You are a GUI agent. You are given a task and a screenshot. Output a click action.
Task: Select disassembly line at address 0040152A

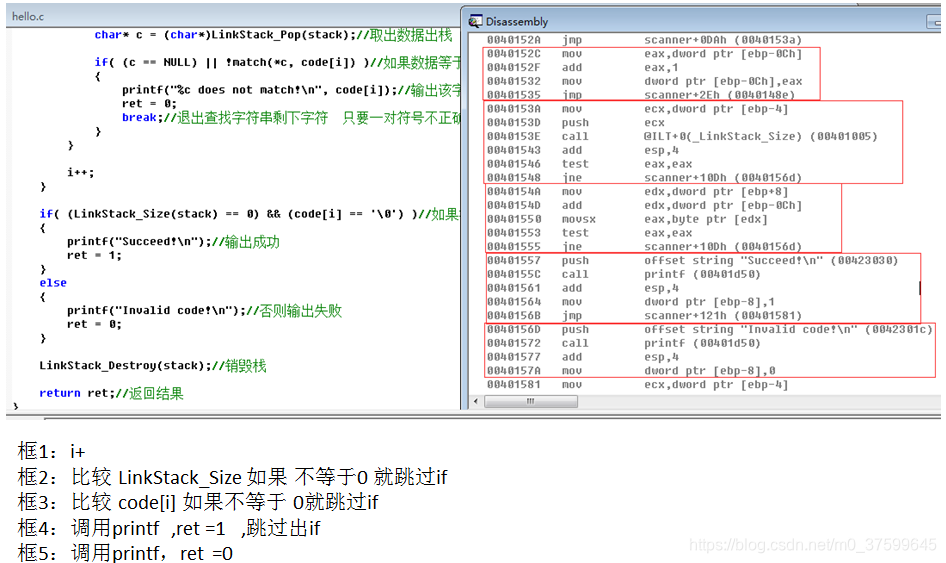pyautogui.click(x=644, y=40)
